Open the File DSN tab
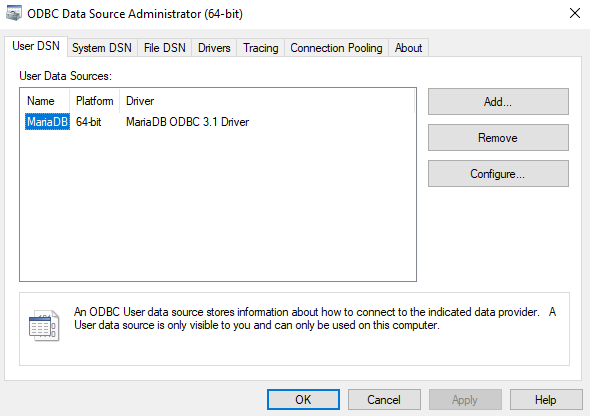This screenshot has height=416, width=590. (165, 48)
